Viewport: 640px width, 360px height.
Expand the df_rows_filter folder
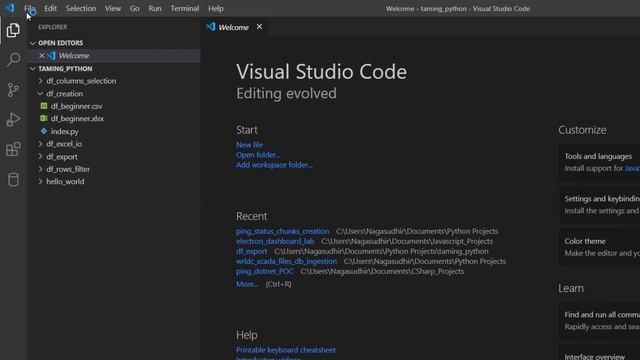click(x=40, y=169)
